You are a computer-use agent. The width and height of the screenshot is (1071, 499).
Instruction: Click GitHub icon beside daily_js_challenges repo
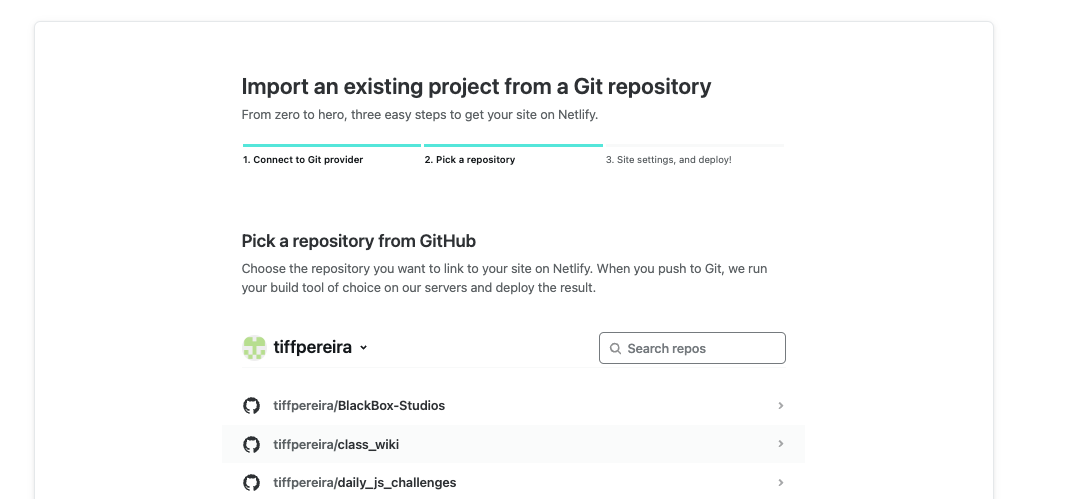251,483
